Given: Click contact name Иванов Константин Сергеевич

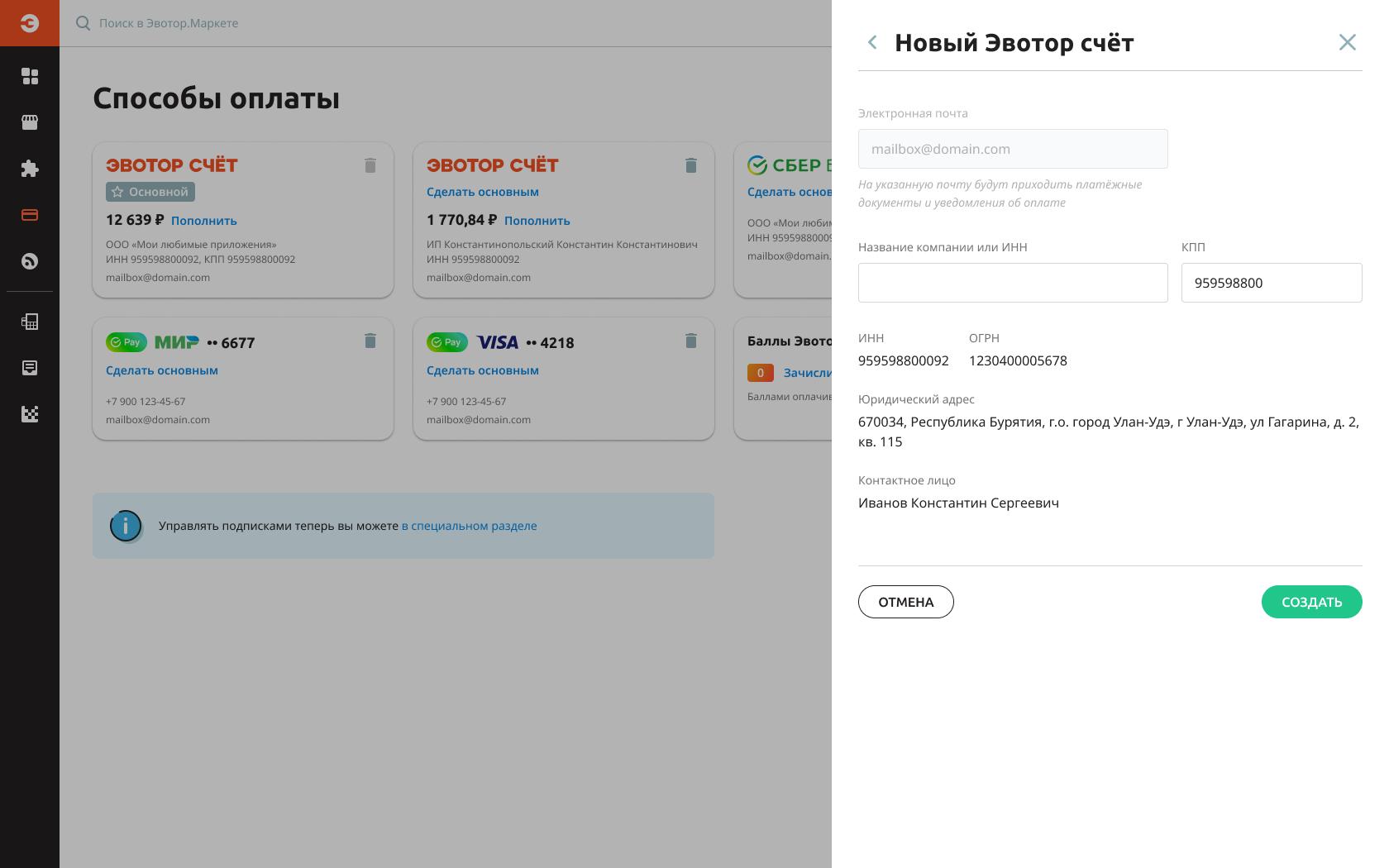Looking at the screenshot, I should click(x=958, y=503).
